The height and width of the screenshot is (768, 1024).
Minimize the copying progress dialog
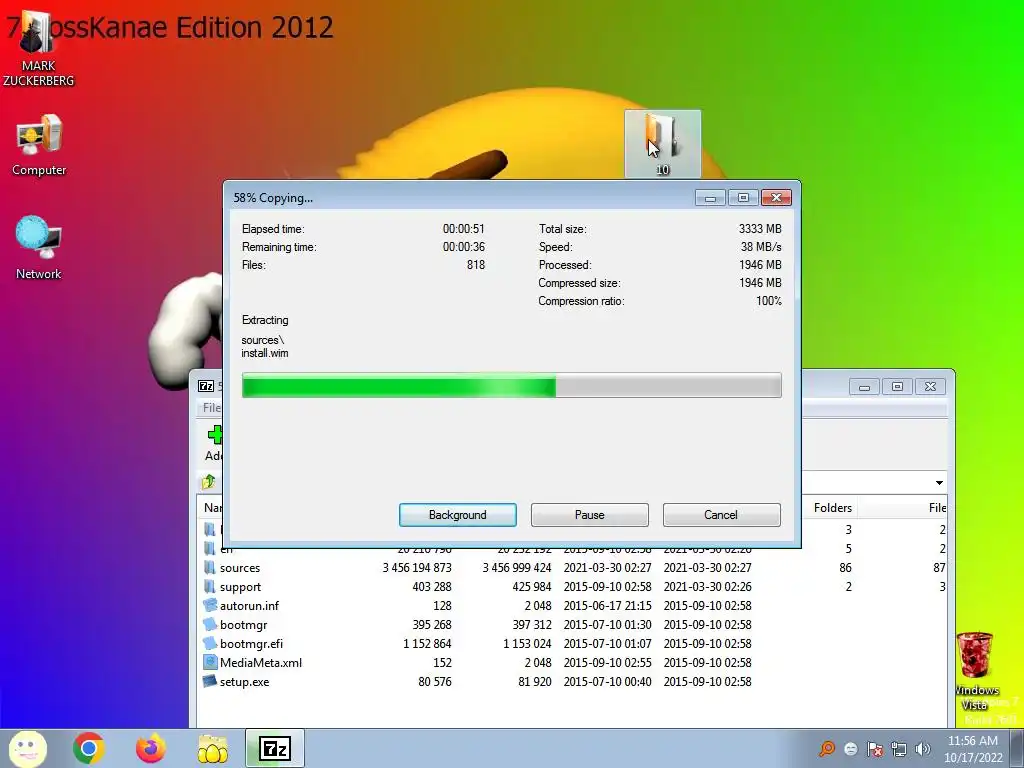(710, 198)
